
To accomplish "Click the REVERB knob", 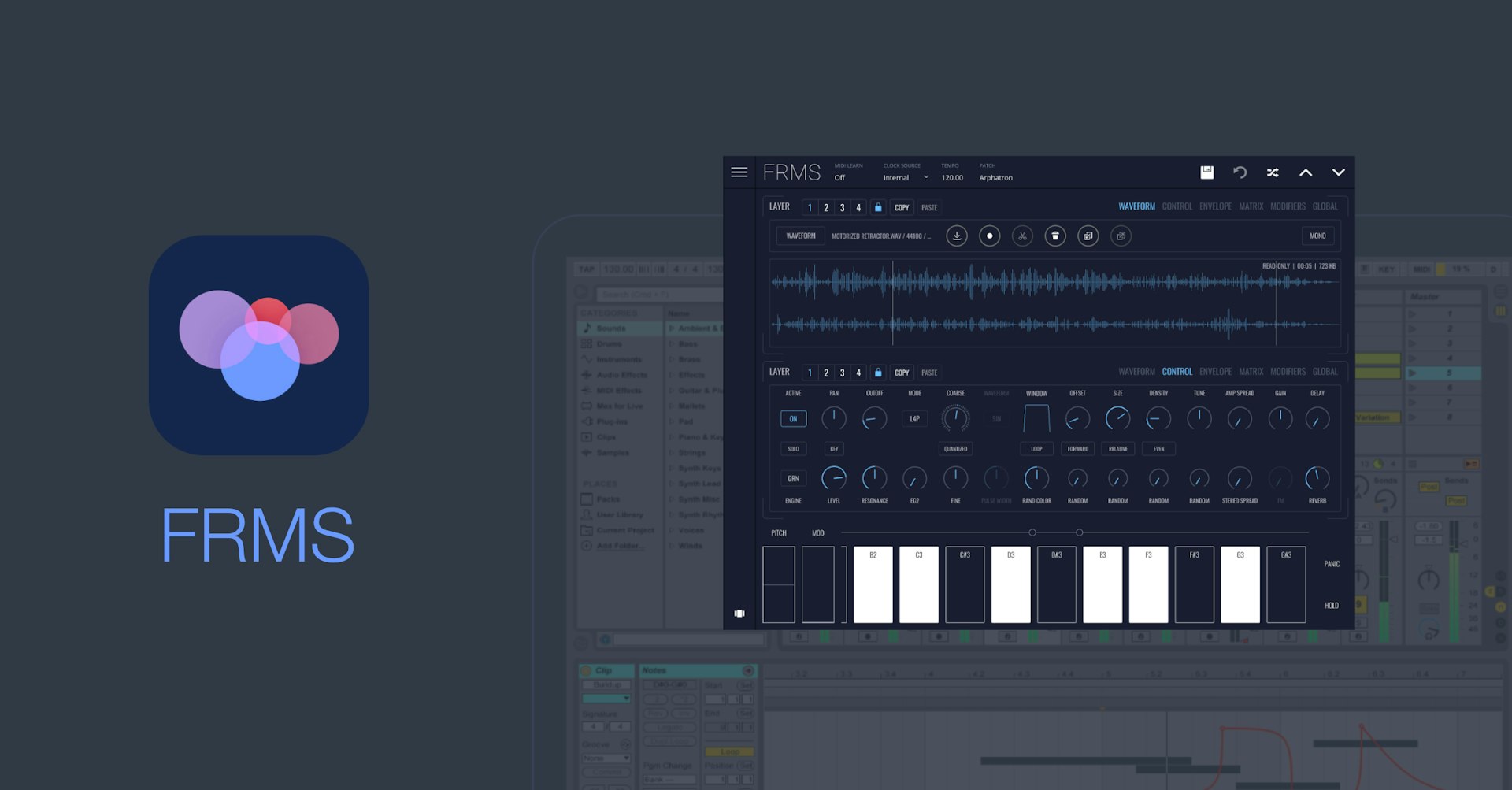I will coord(1317,478).
